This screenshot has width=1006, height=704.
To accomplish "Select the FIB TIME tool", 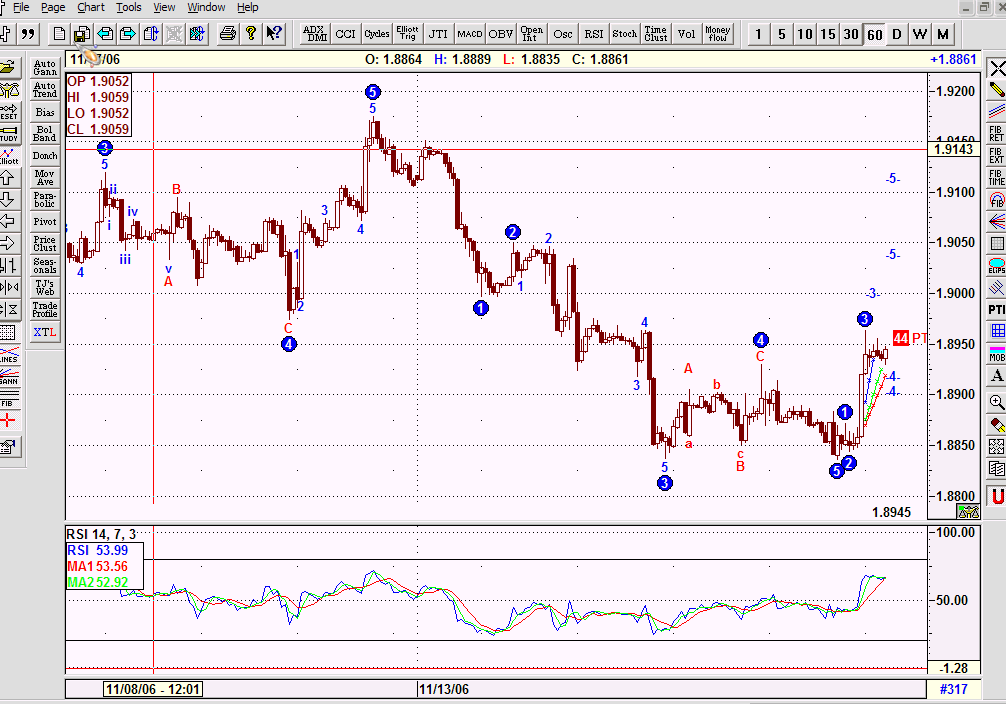I will tap(996, 178).
